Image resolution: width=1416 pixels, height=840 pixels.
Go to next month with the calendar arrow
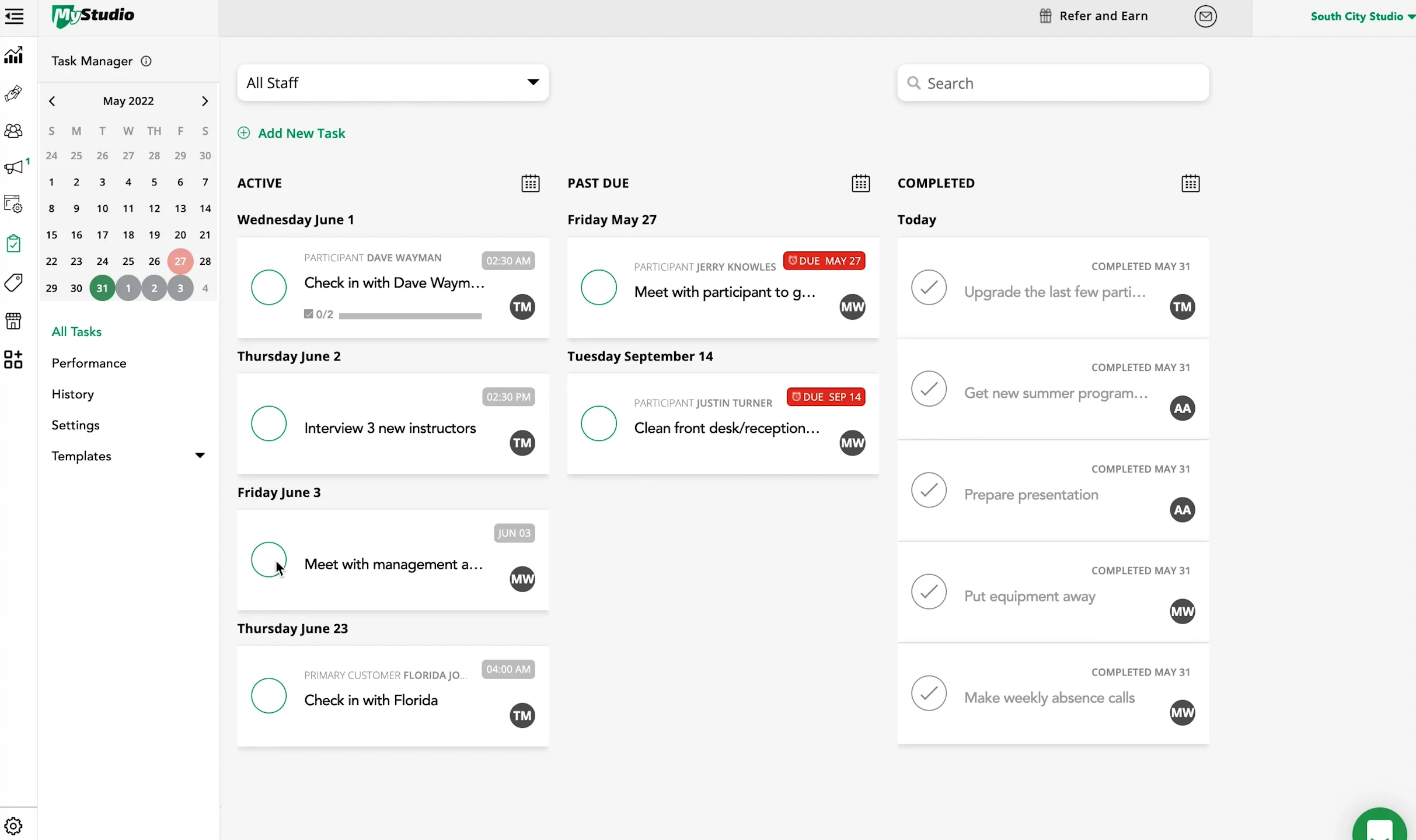point(204,100)
